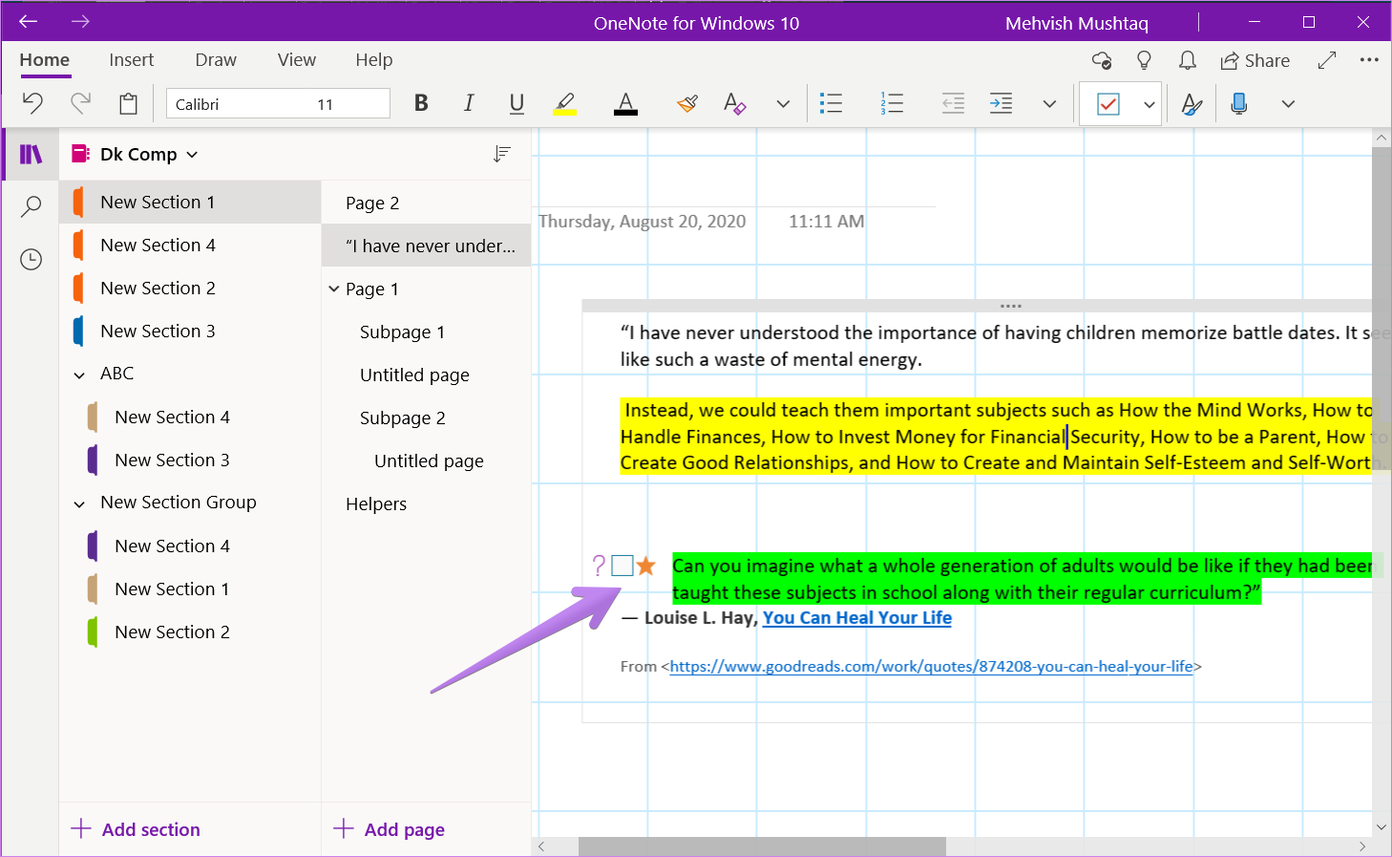Image resolution: width=1392 pixels, height=857 pixels.
Task: Open the Insert menu tab
Action: coord(131,60)
